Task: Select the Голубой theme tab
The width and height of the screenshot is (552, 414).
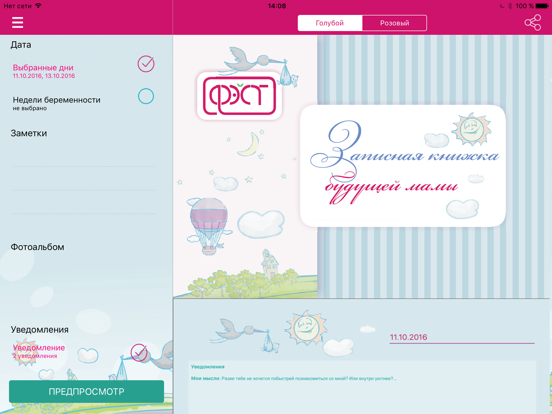Action: [330, 23]
